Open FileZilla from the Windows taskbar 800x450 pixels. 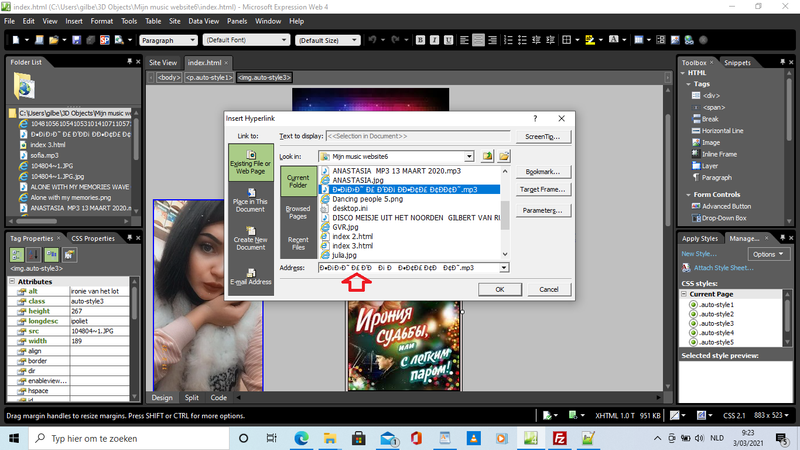coord(559,439)
